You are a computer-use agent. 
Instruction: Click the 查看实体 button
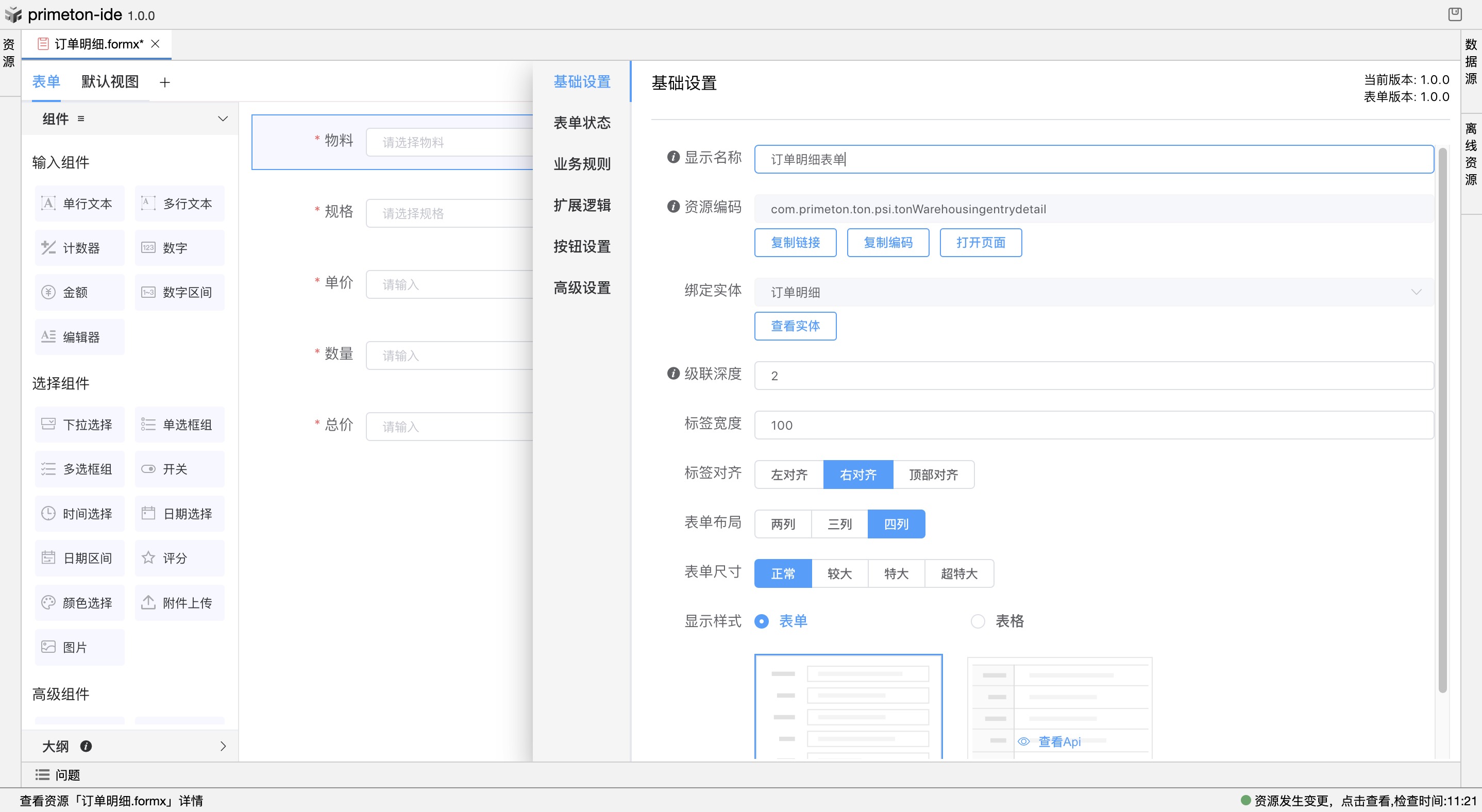click(x=795, y=326)
